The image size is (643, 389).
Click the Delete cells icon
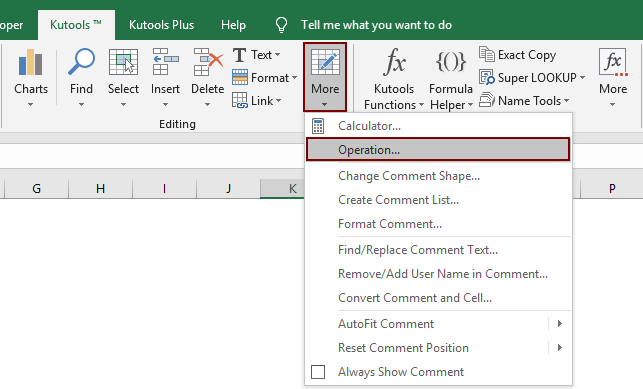[208, 62]
